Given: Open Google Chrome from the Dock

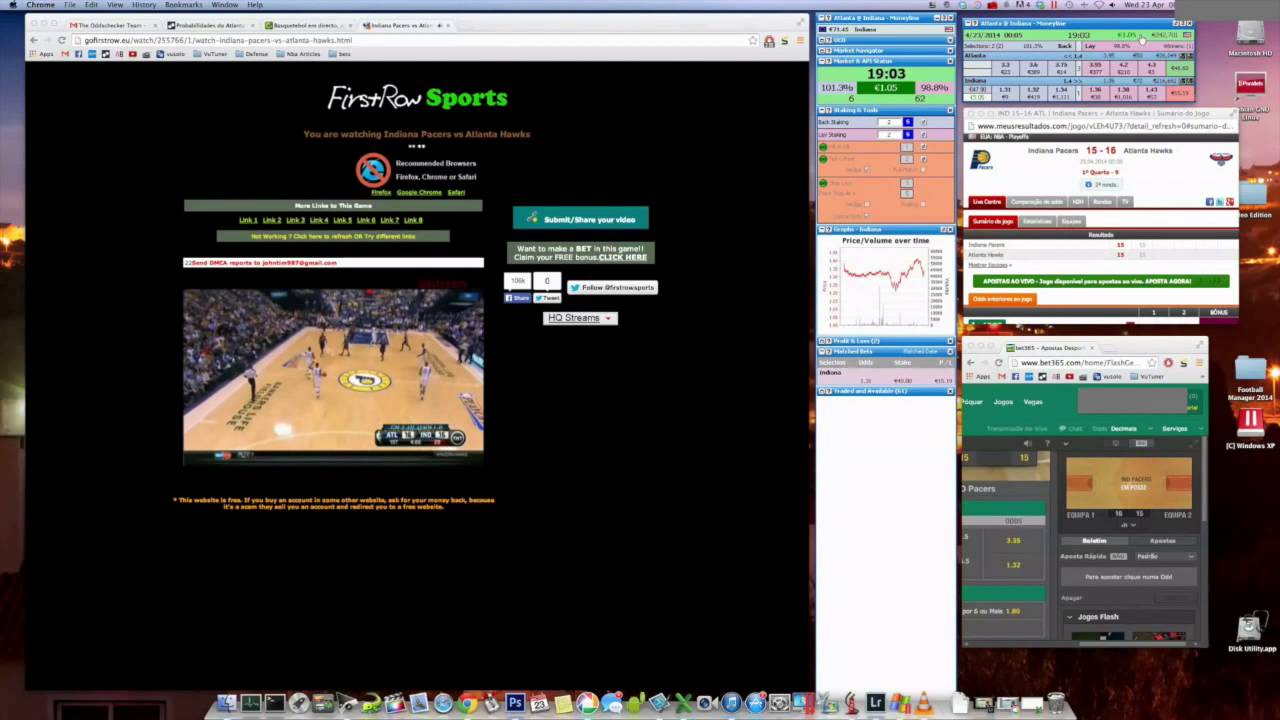Looking at the screenshot, I should coord(468,703).
